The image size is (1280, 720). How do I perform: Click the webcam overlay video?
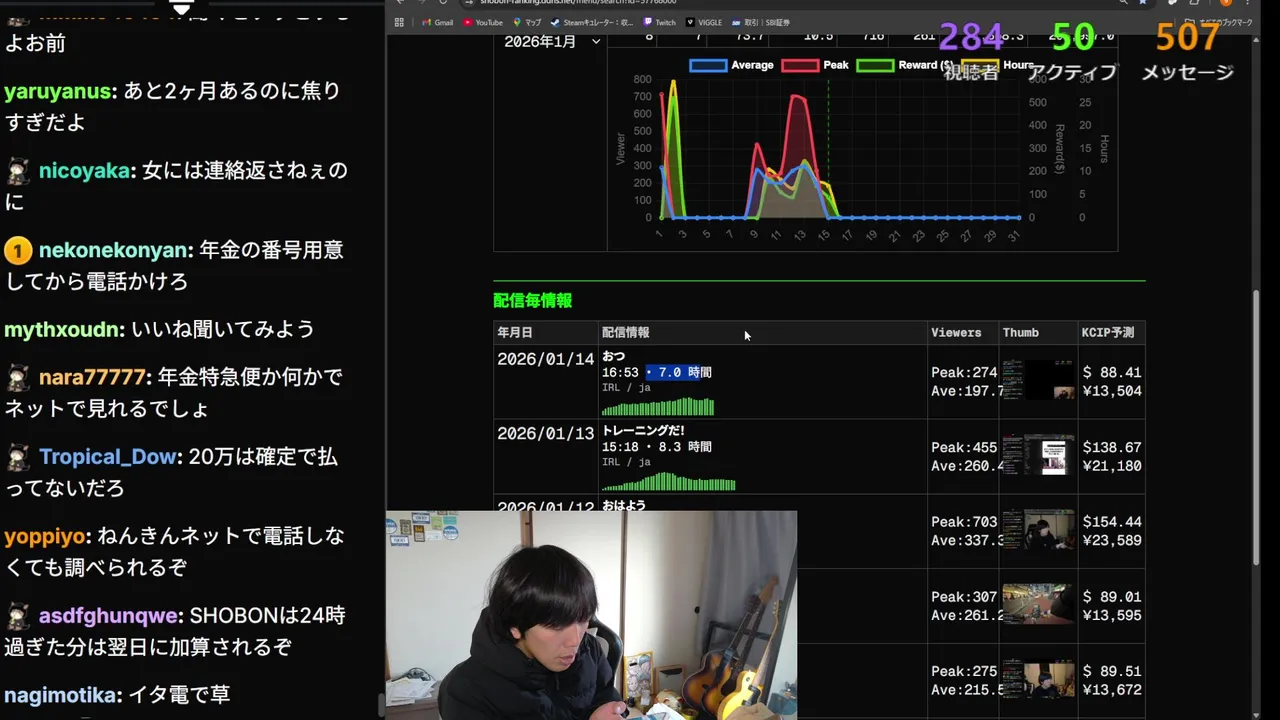pyautogui.click(x=592, y=615)
